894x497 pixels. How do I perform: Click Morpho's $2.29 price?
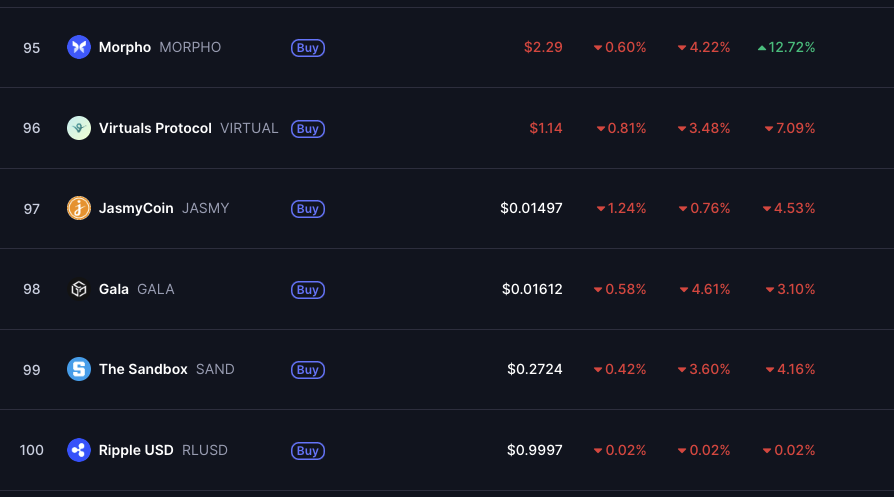[x=543, y=47]
